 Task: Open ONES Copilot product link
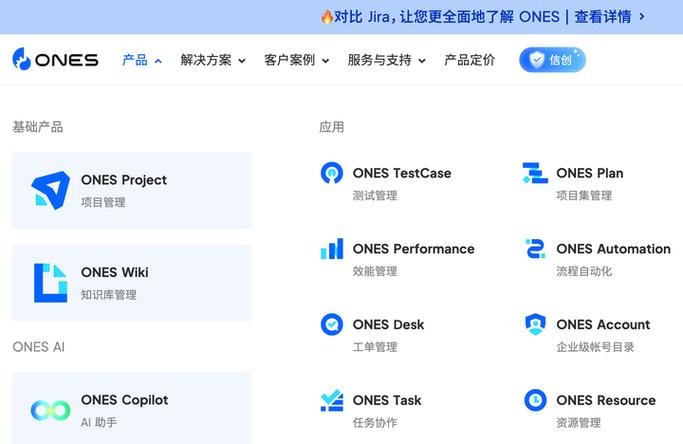(132, 408)
